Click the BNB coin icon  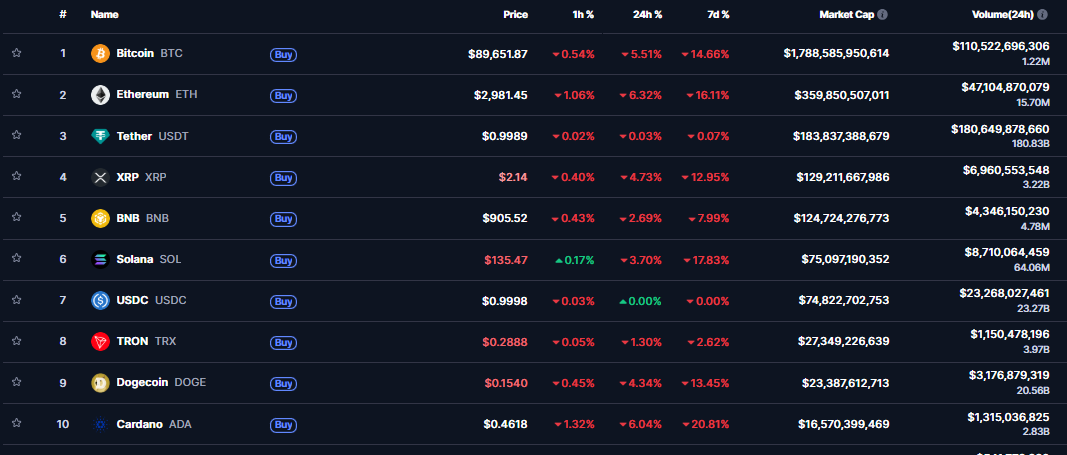click(x=100, y=218)
